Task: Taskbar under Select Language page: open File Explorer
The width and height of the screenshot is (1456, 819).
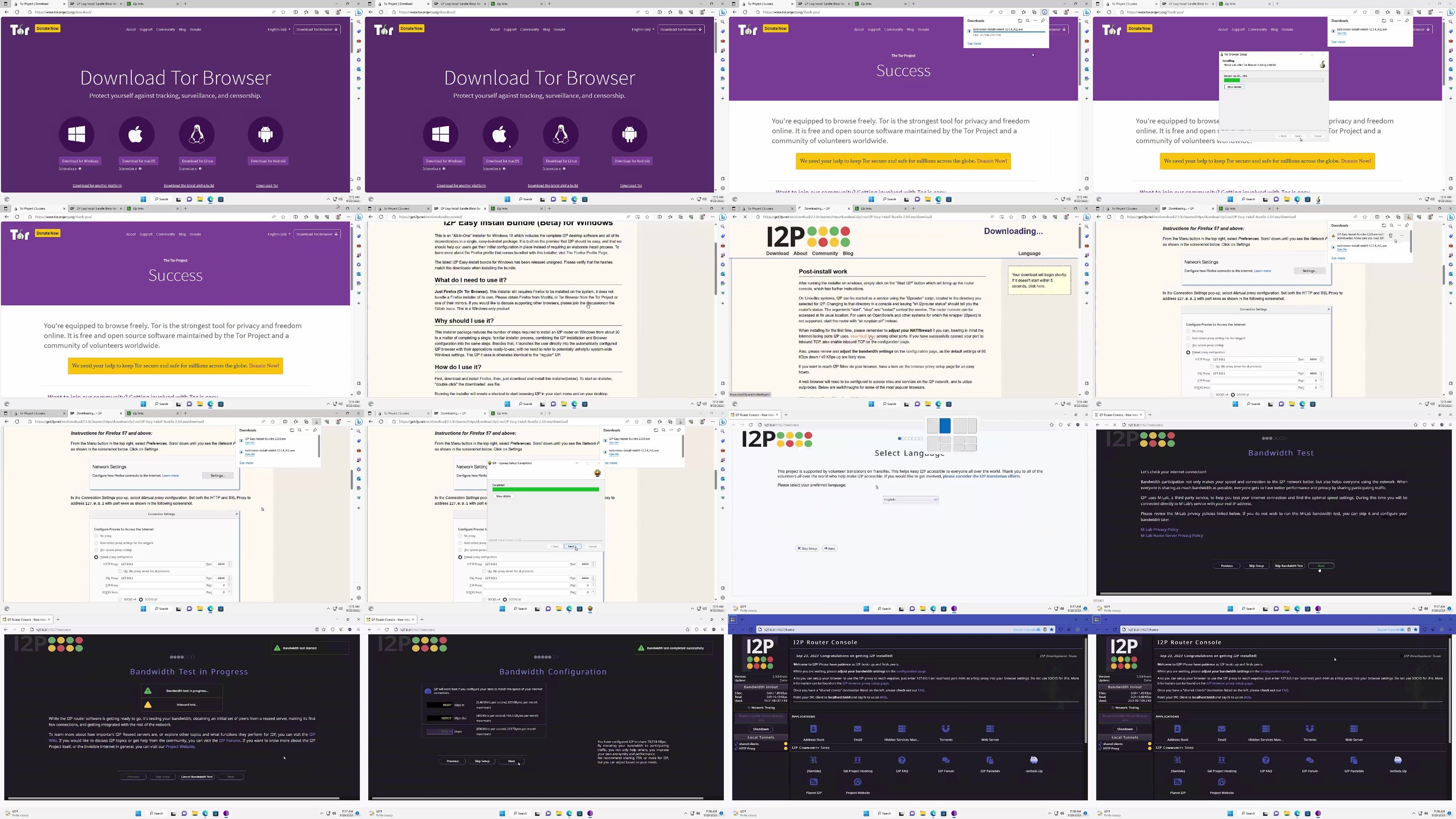Action: (x=922, y=609)
